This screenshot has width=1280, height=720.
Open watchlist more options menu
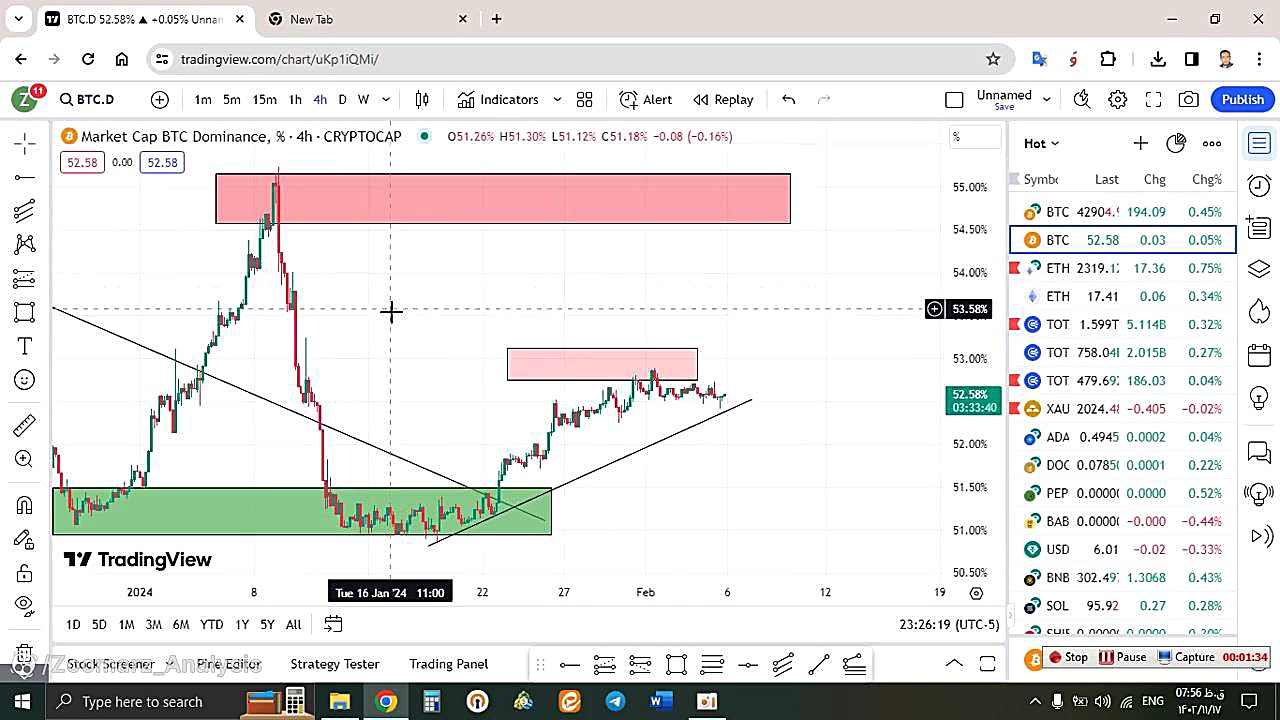click(x=1212, y=143)
